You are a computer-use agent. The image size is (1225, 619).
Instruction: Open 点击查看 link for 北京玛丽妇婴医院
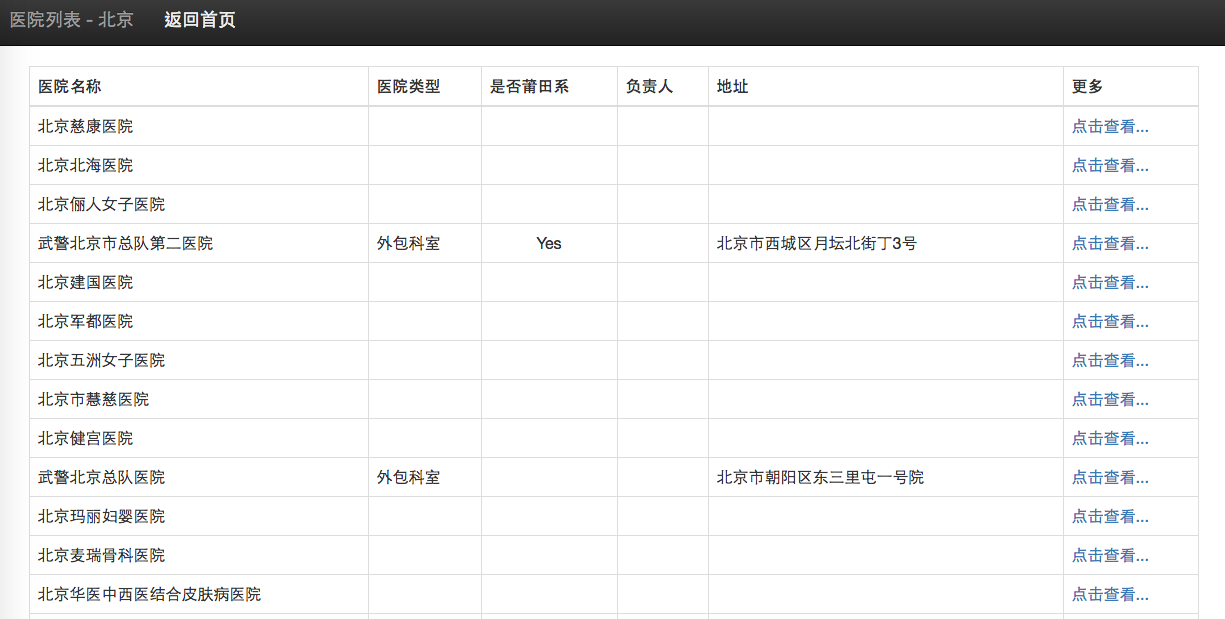point(1110,516)
